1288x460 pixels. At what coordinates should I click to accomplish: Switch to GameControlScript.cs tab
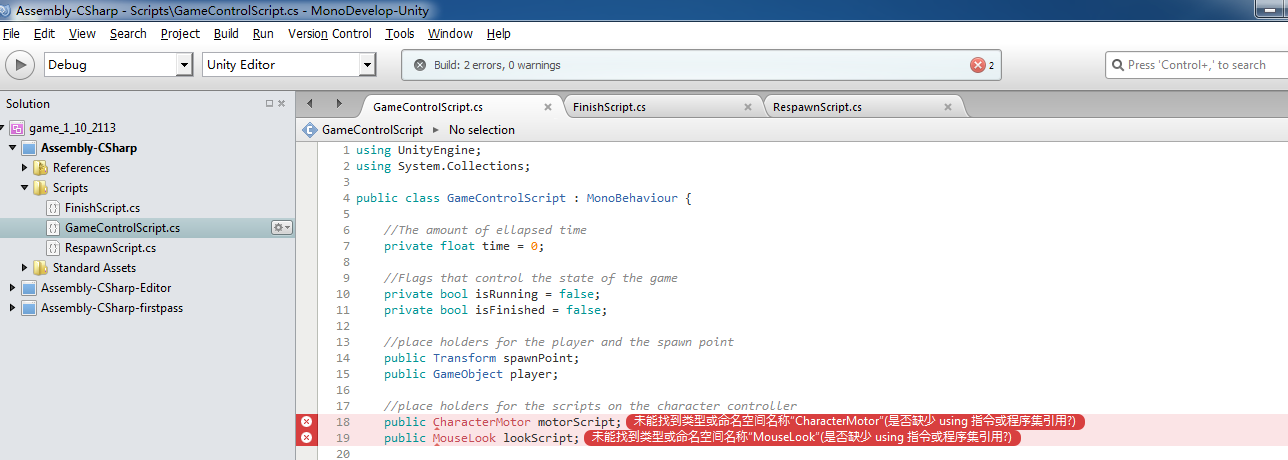point(428,107)
